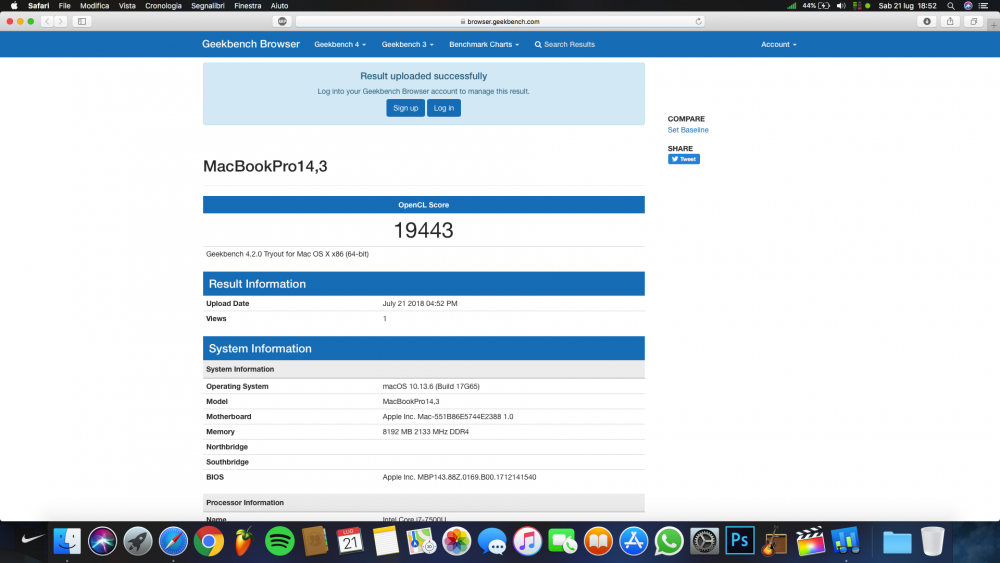Open the Safari menu
The image size is (1000, 563).
(x=38, y=6)
